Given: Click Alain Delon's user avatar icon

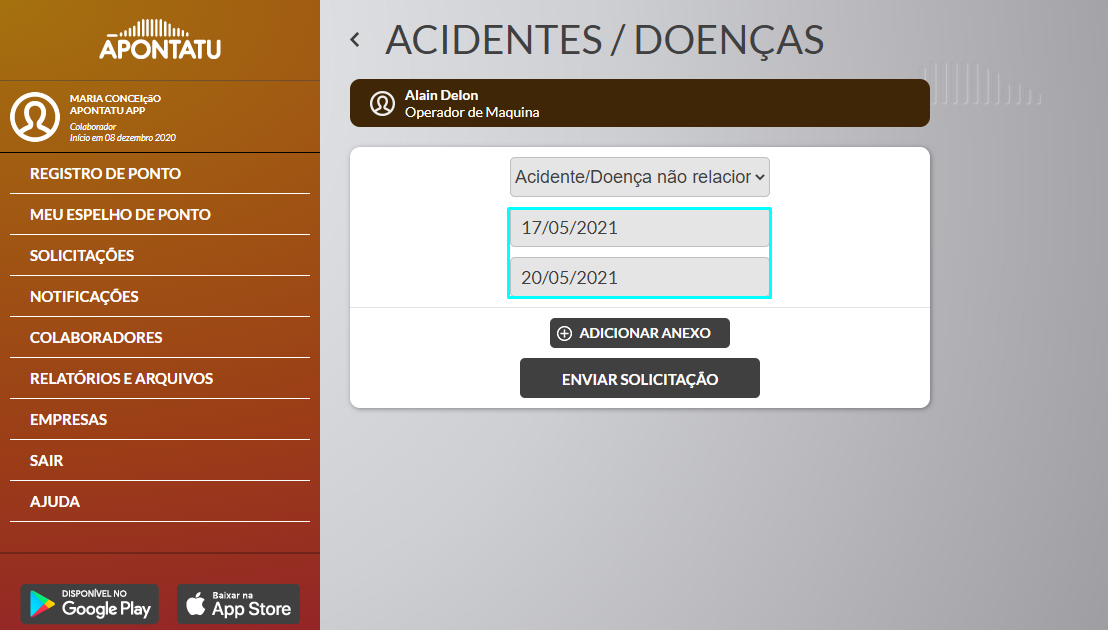Looking at the screenshot, I should (x=382, y=103).
